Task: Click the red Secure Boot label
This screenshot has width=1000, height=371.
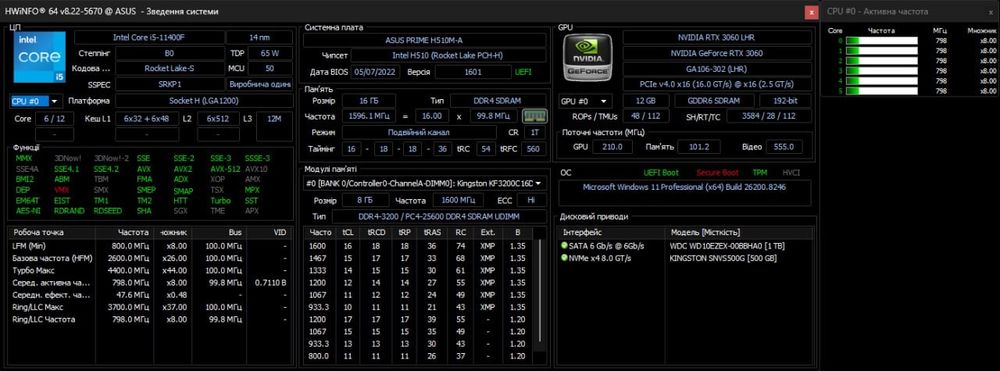Action: 717,173
